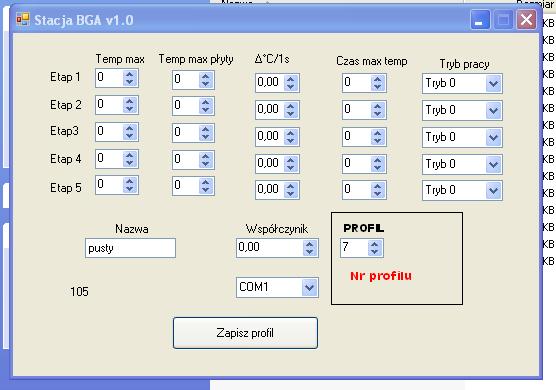Increase the Współczynnik value
This screenshot has width=556, height=390.
[310, 244]
